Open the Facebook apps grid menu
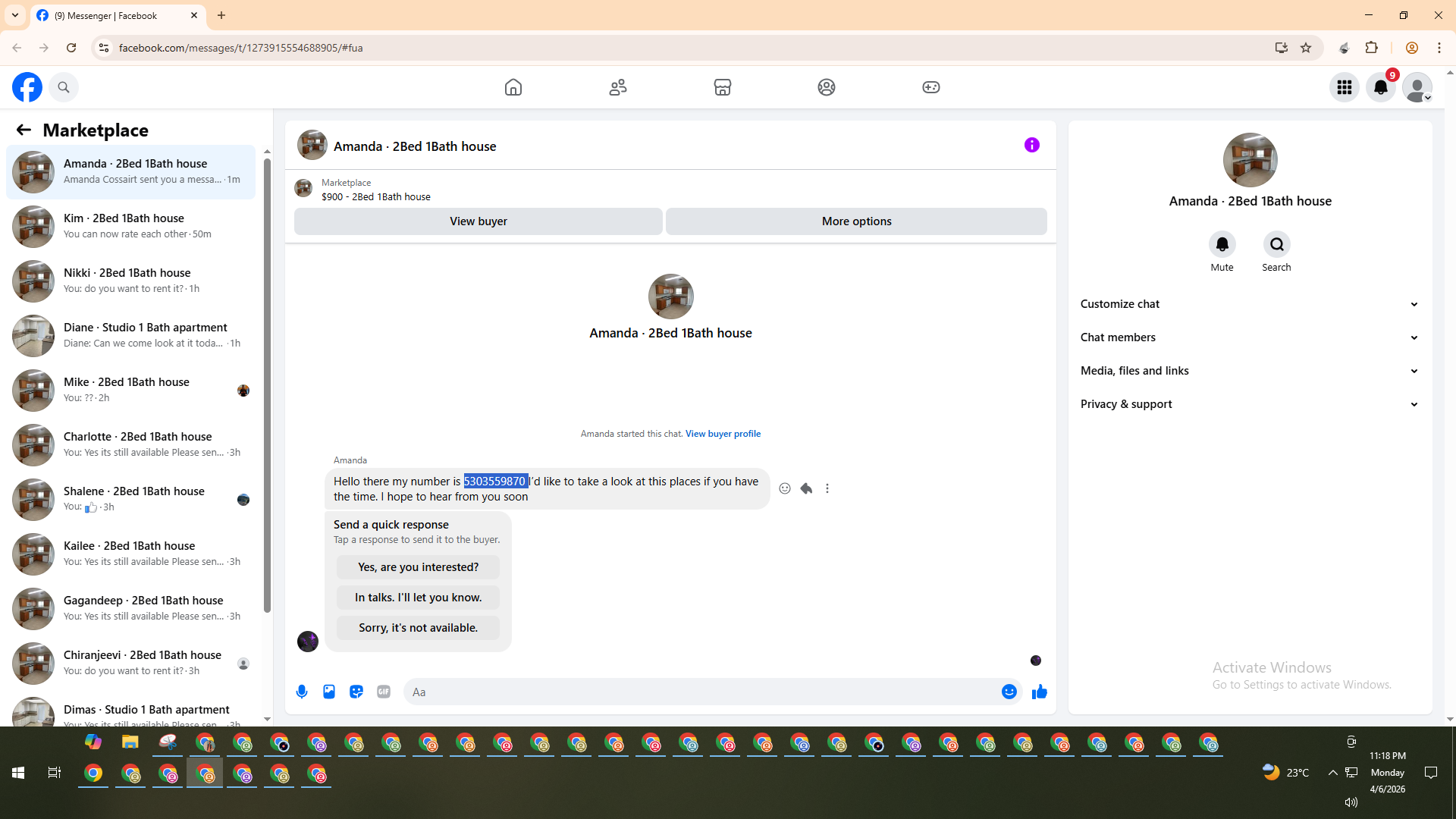Image resolution: width=1456 pixels, height=819 pixels. (x=1345, y=87)
